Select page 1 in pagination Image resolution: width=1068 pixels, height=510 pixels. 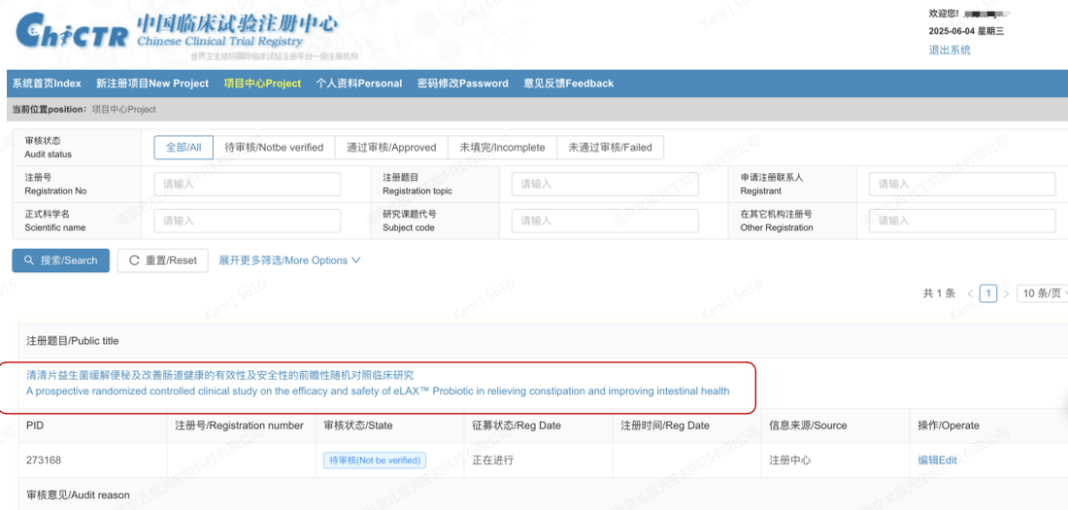[x=988, y=293]
